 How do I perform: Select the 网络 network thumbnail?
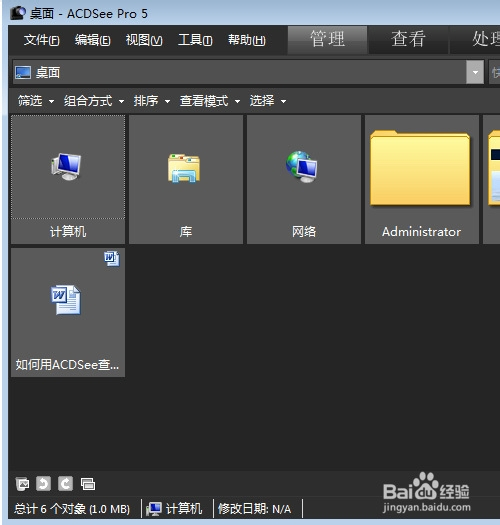[304, 179]
